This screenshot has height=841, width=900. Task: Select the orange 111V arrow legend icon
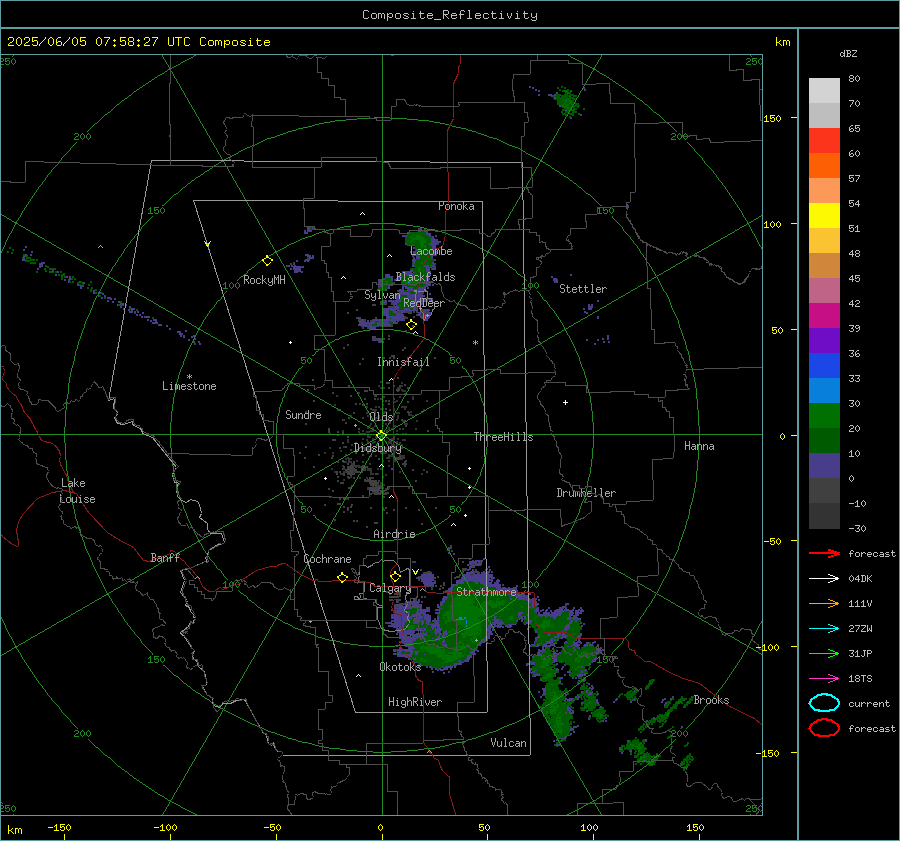(824, 603)
